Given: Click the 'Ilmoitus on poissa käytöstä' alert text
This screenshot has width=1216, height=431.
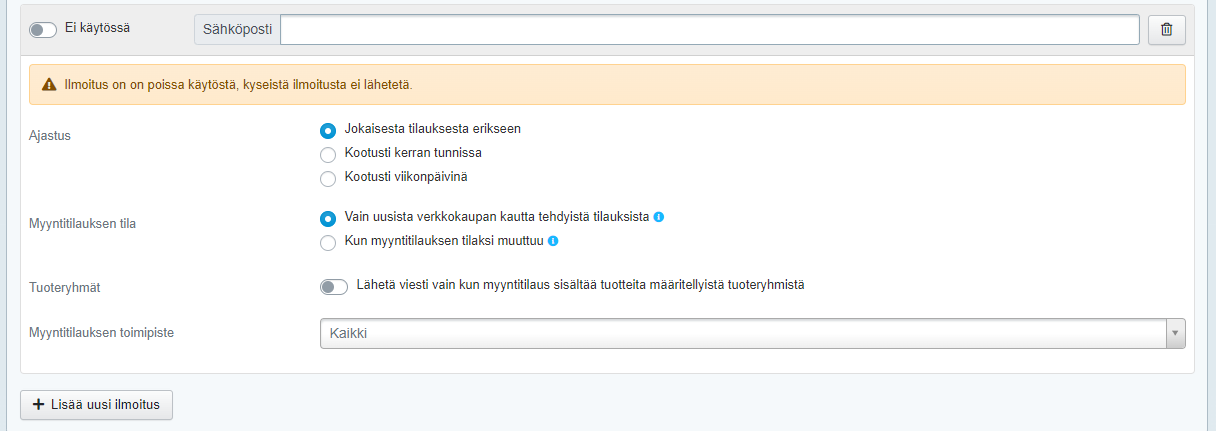Looking at the screenshot, I should pos(238,85).
